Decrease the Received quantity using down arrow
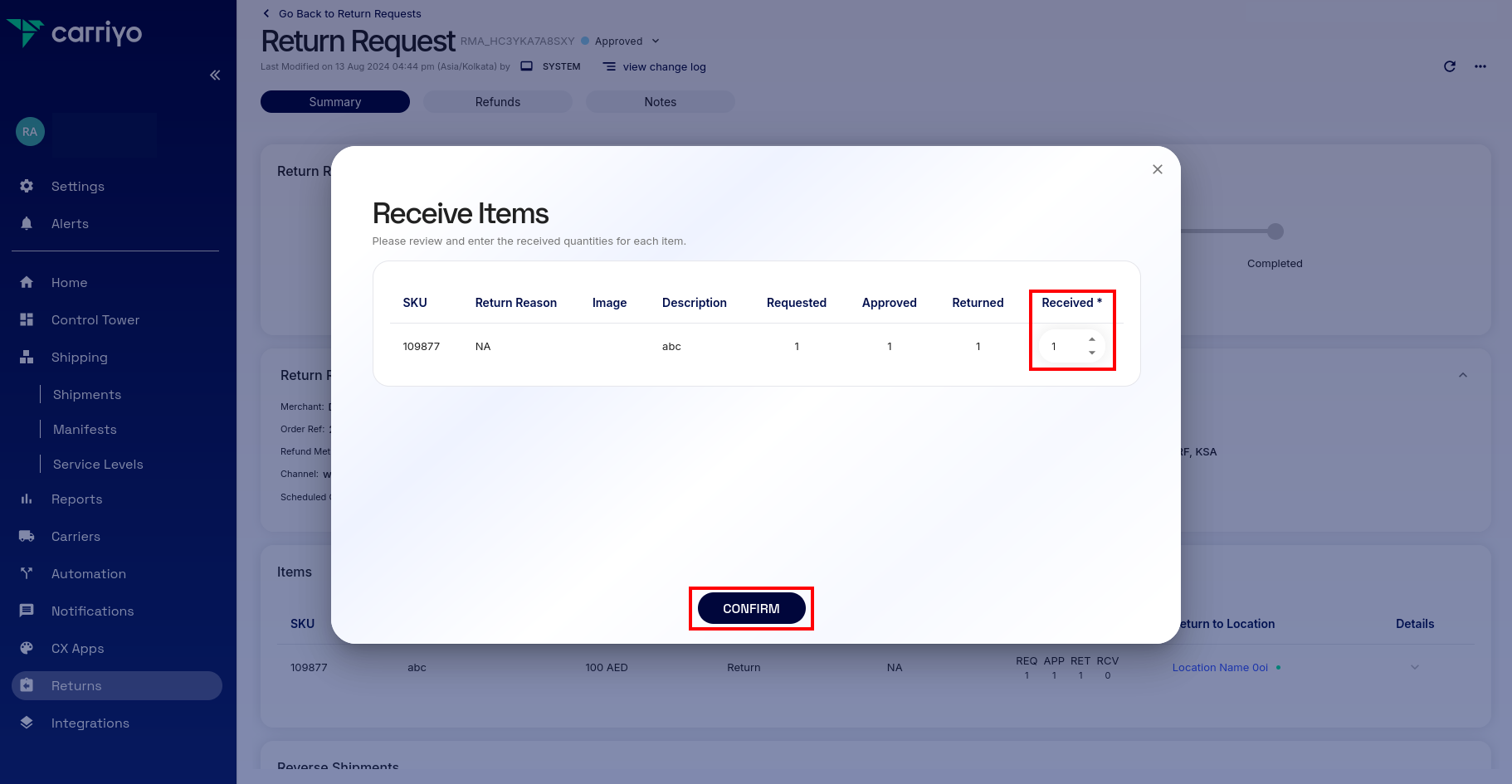This screenshot has height=784, width=1512. 1091,353
